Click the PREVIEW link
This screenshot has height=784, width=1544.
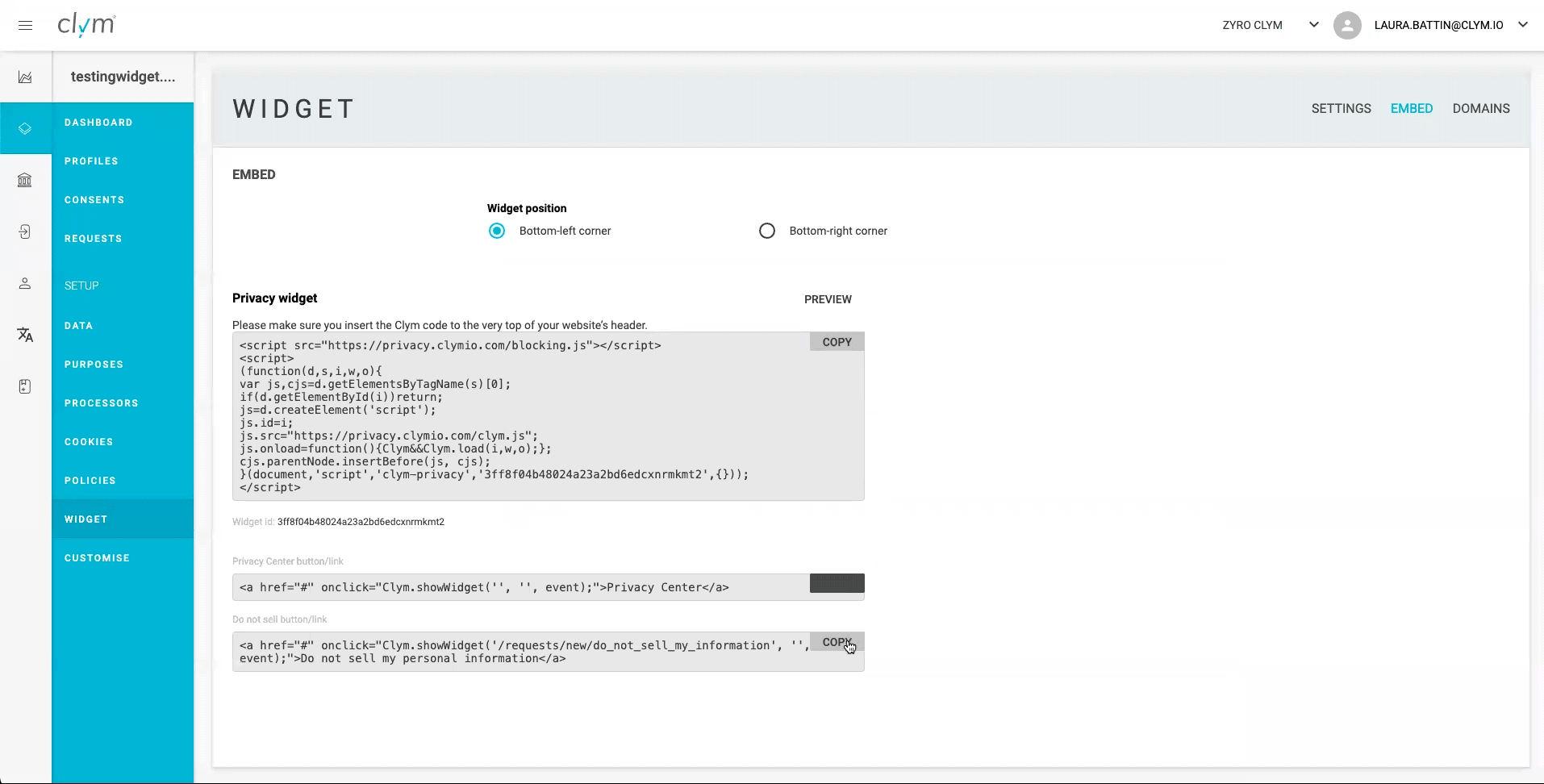pyautogui.click(x=828, y=299)
